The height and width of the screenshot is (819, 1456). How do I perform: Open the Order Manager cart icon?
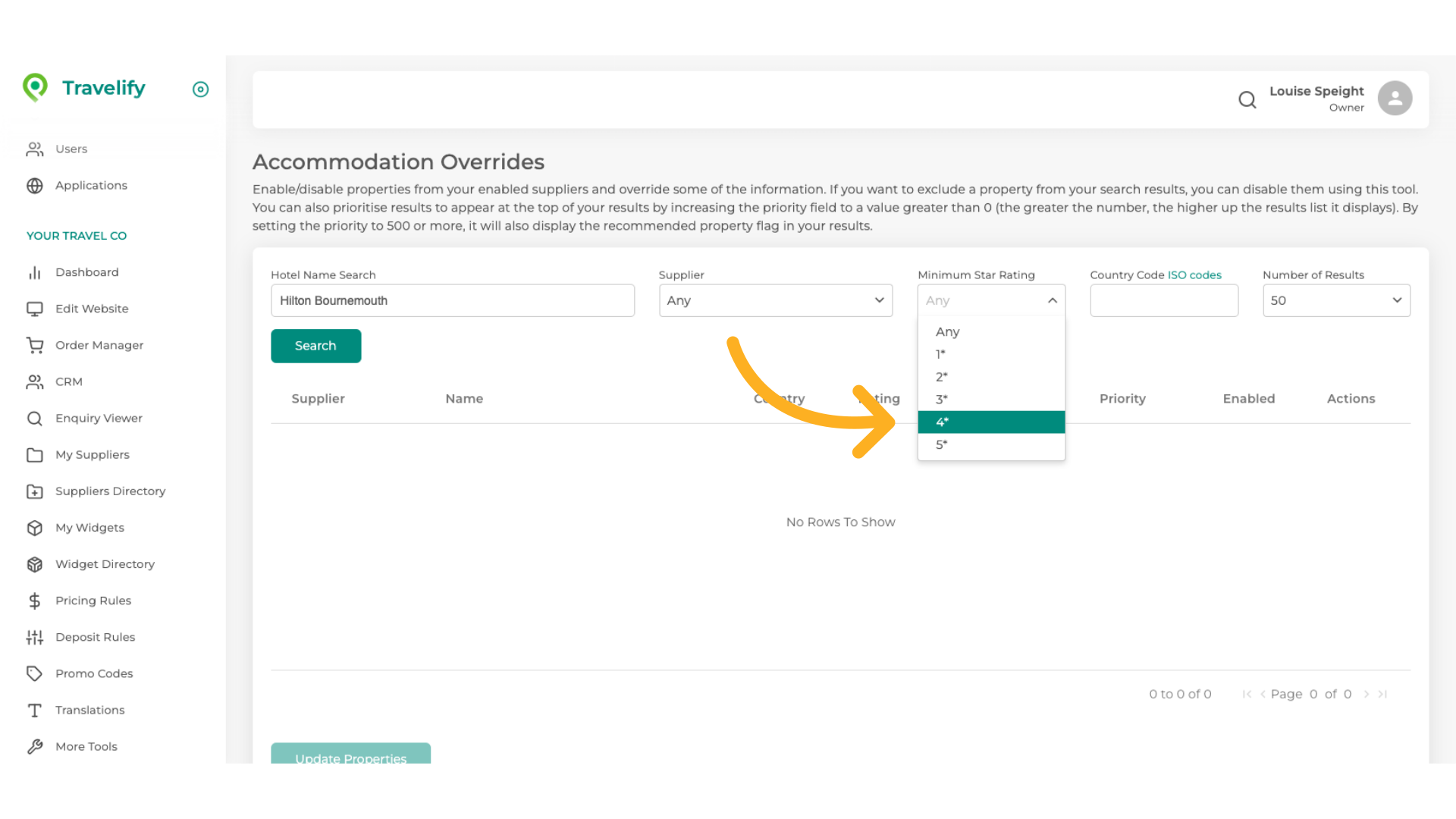(x=35, y=345)
